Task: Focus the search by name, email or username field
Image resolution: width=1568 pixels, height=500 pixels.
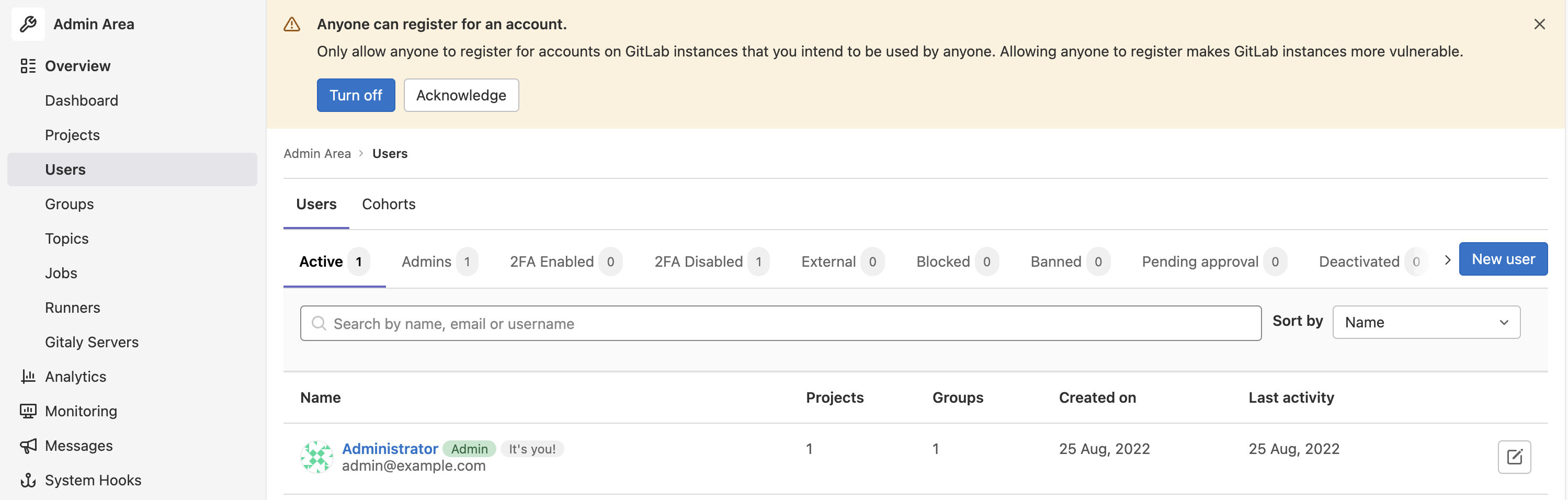Action: (x=780, y=323)
